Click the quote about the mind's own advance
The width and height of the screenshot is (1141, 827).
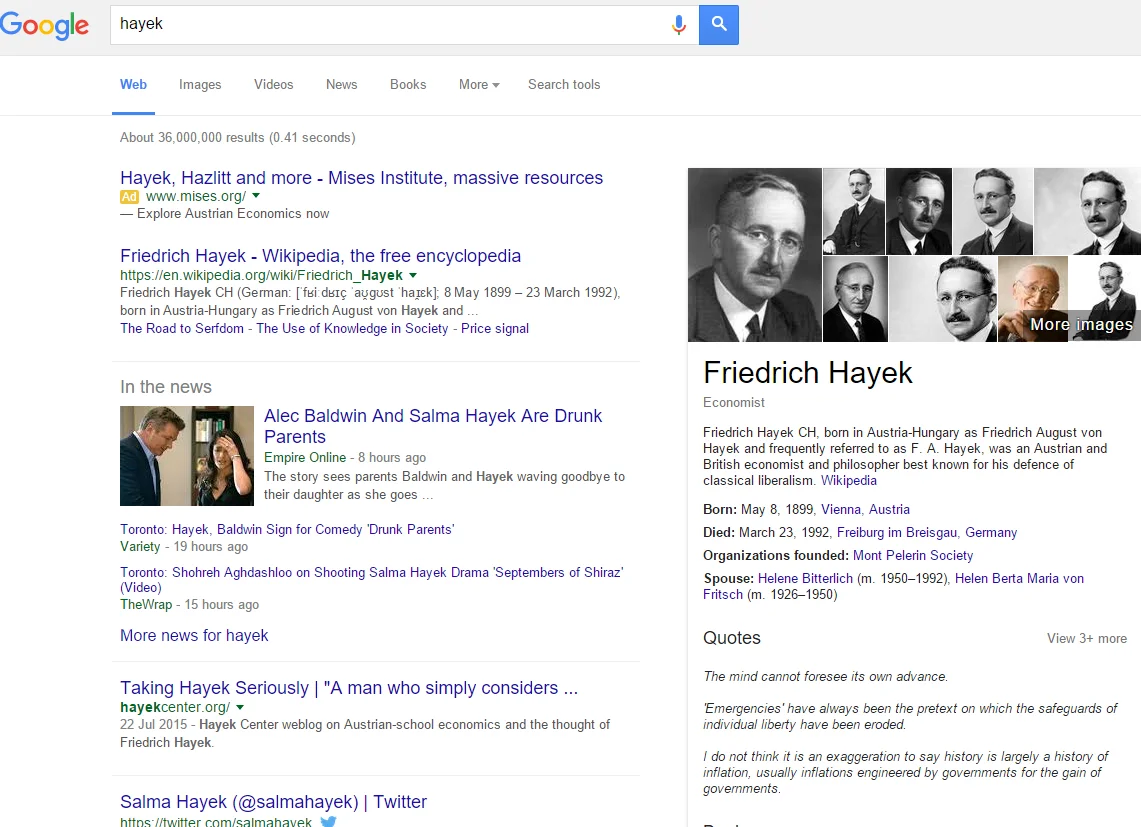coord(825,676)
